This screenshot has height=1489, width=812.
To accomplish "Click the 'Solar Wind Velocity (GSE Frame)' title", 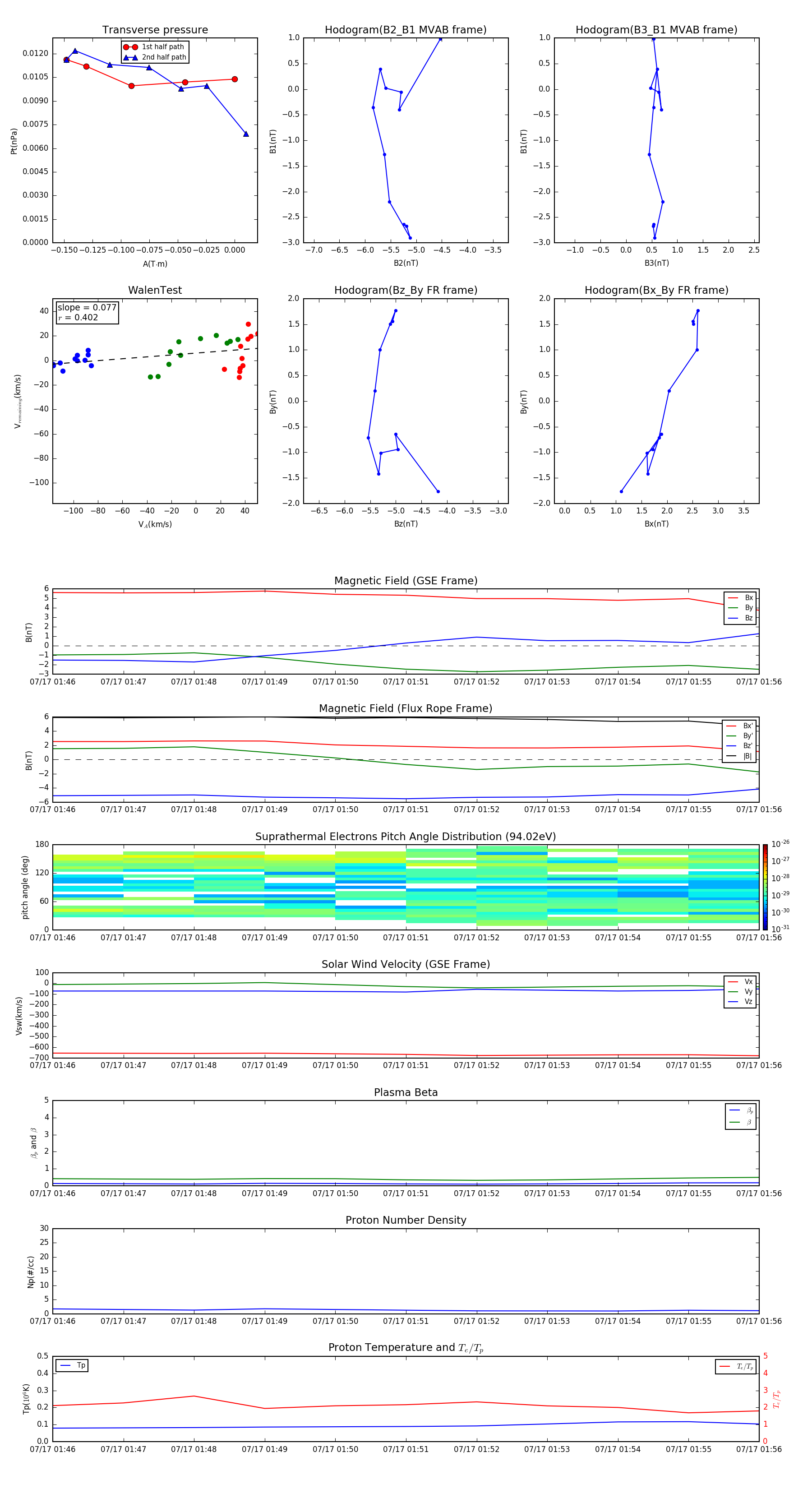I will point(406,964).
